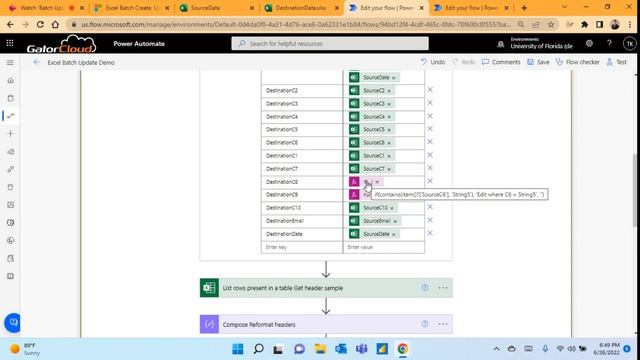This screenshot has width=640, height=360.
Task: Click the expression fx token in DestinationC9
Action: pyautogui.click(x=359, y=195)
